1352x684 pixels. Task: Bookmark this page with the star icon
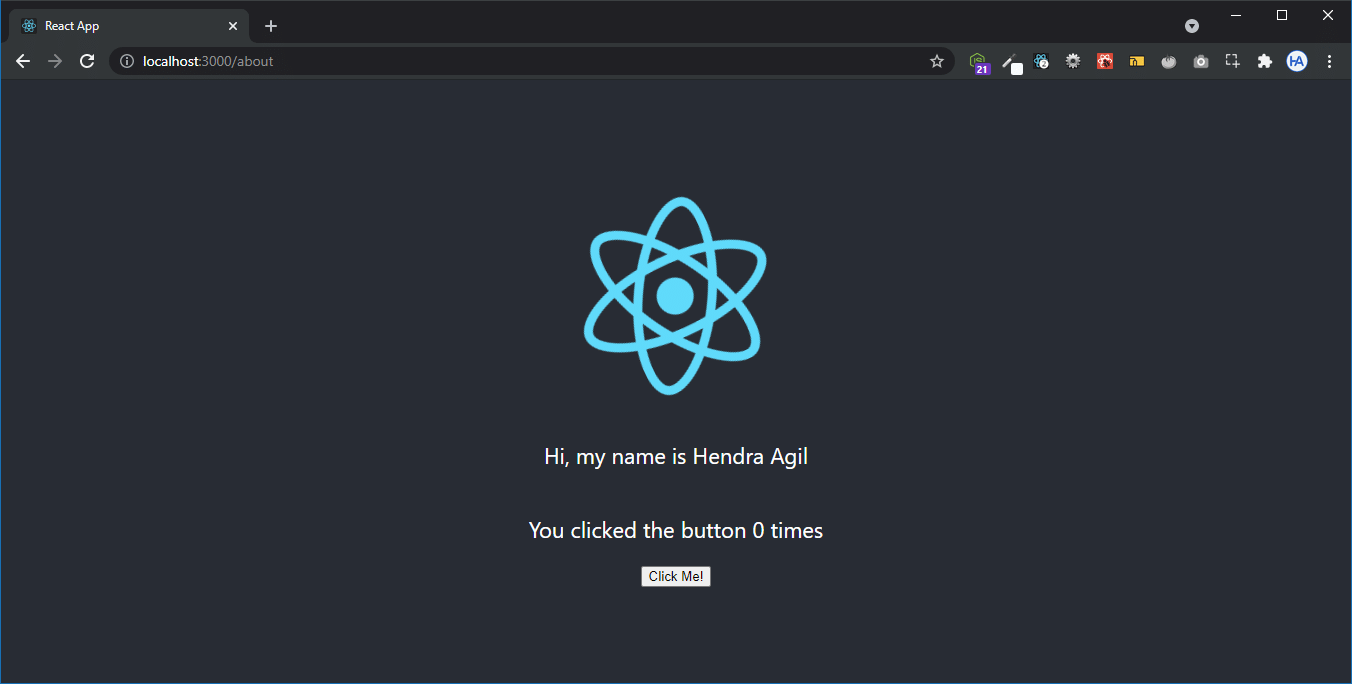click(937, 61)
